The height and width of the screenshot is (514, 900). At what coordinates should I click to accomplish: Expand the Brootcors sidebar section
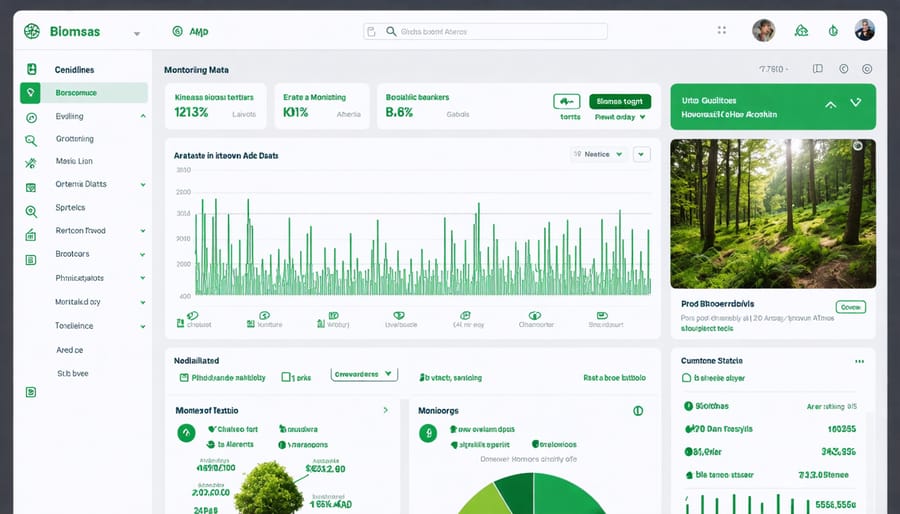pyautogui.click(x=143, y=254)
